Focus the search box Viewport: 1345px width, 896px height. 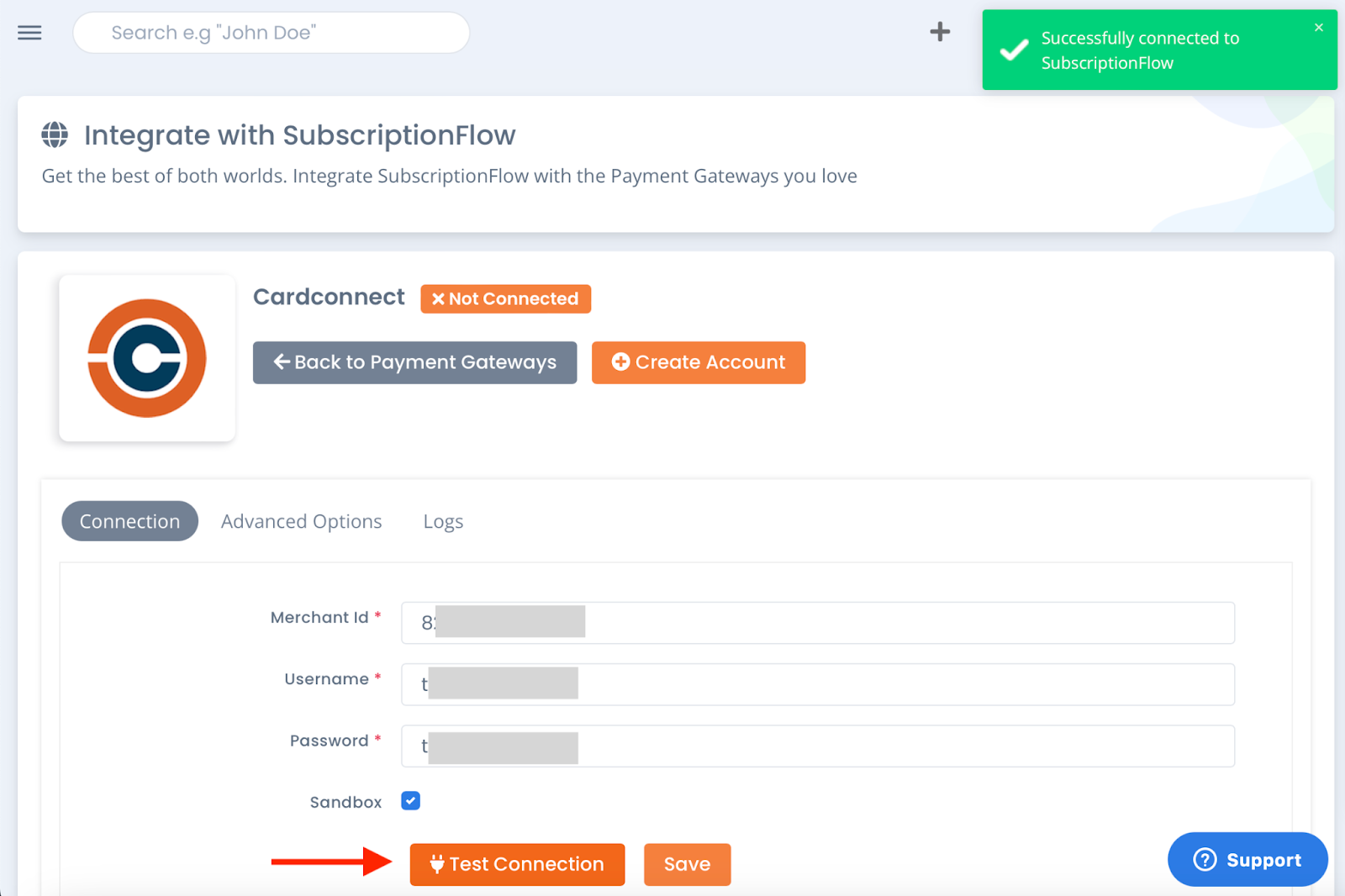(x=271, y=33)
